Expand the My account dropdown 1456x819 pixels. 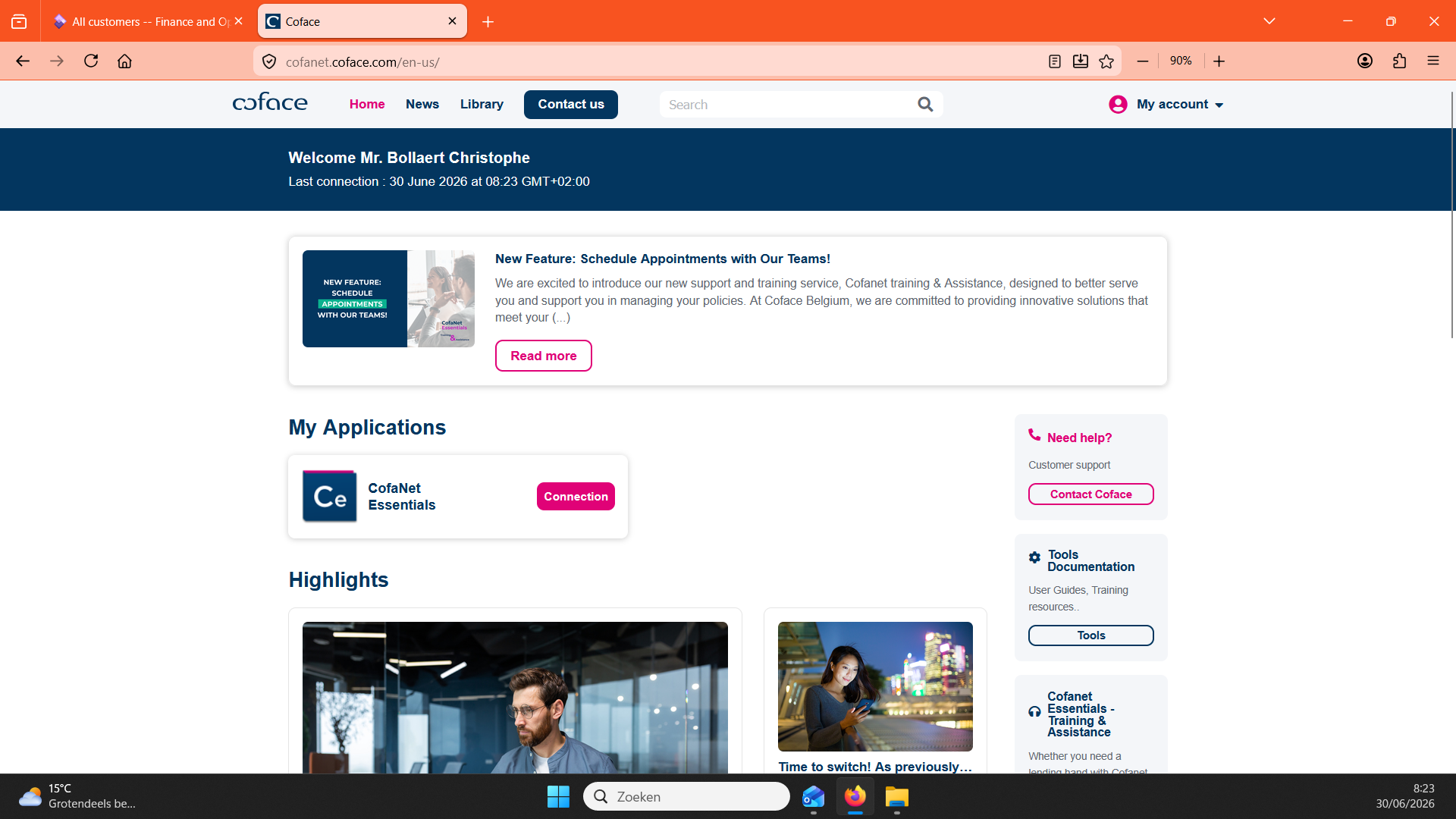[1219, 105]
